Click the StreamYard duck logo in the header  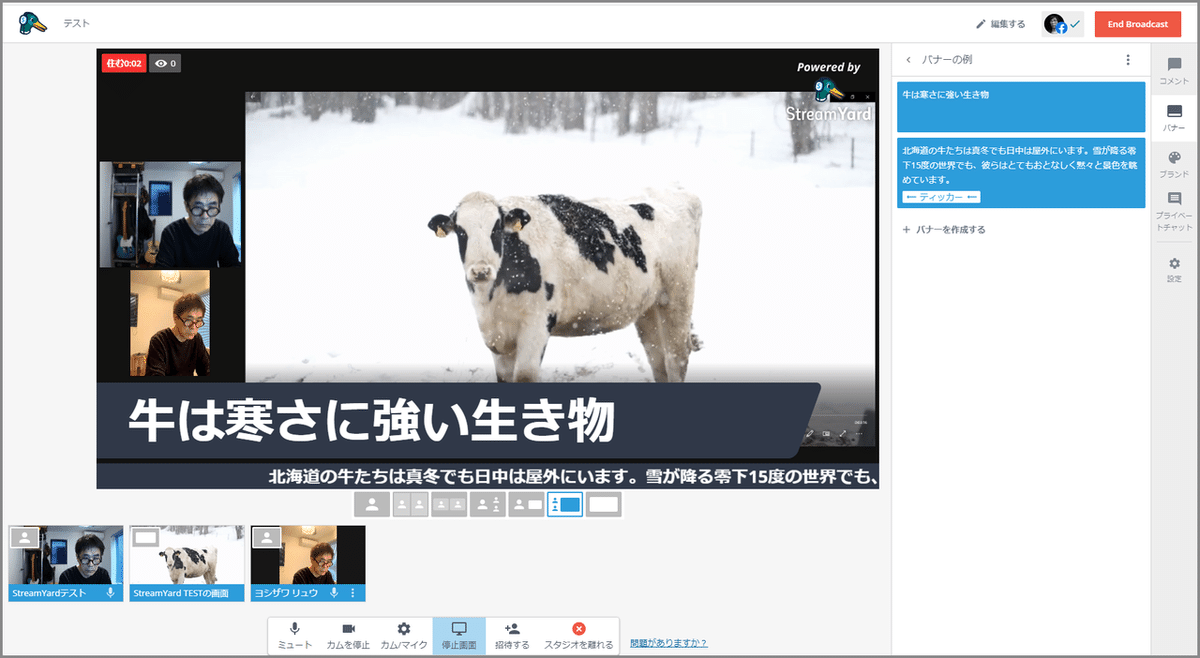tap(32, 23)
